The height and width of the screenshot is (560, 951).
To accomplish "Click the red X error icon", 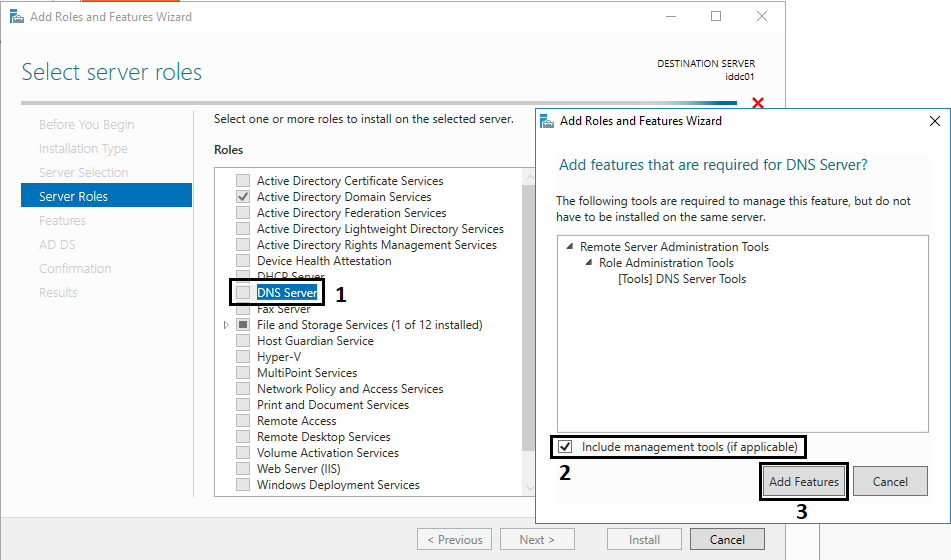I will tap(758, 103).
